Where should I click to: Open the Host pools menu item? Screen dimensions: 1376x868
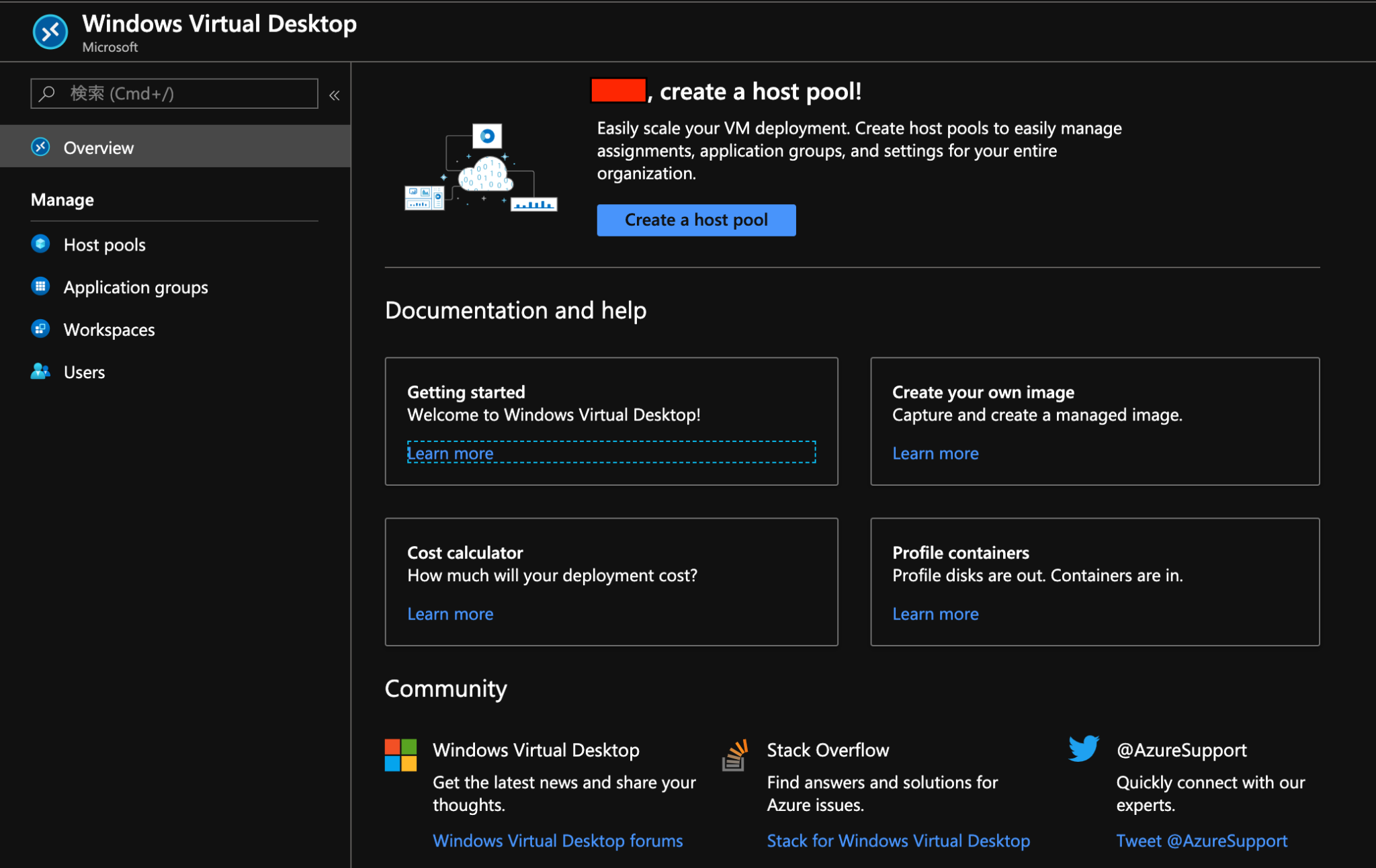(x=105, y=245)
